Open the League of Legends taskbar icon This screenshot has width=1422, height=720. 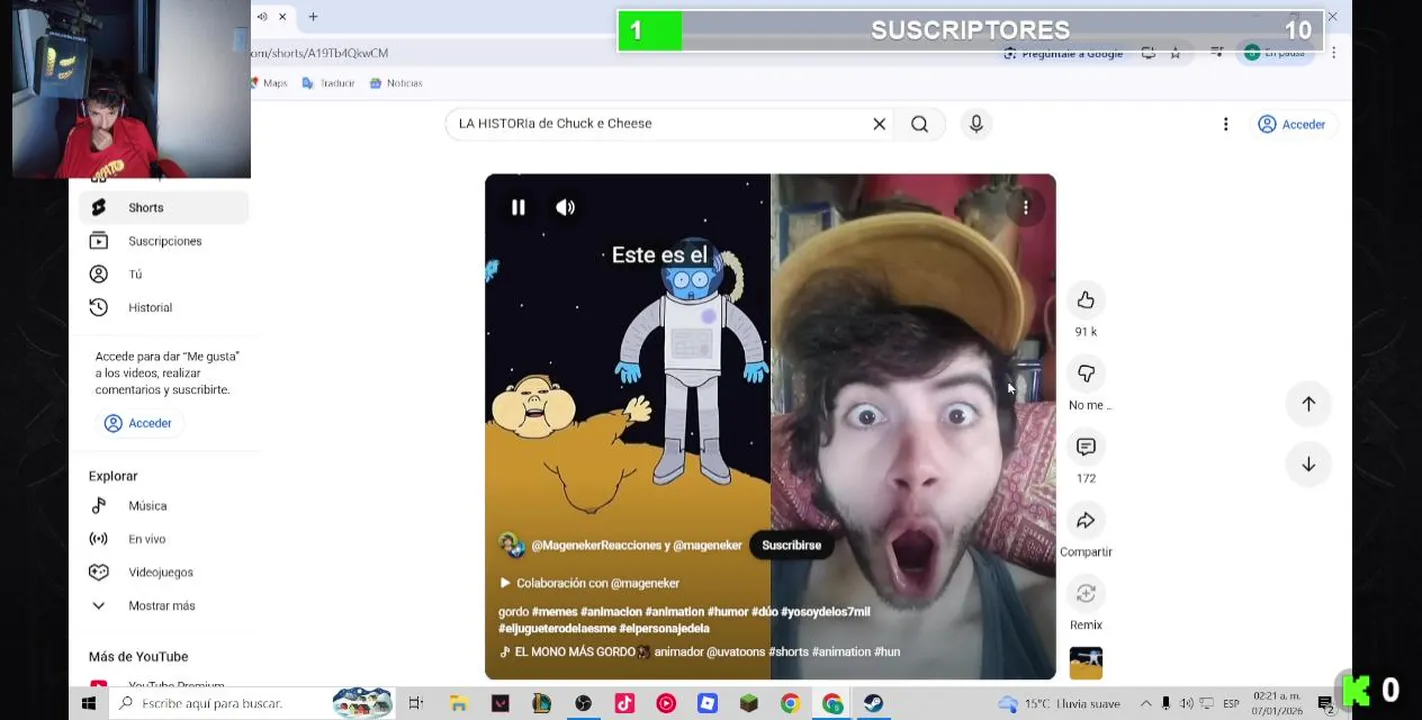542,704
